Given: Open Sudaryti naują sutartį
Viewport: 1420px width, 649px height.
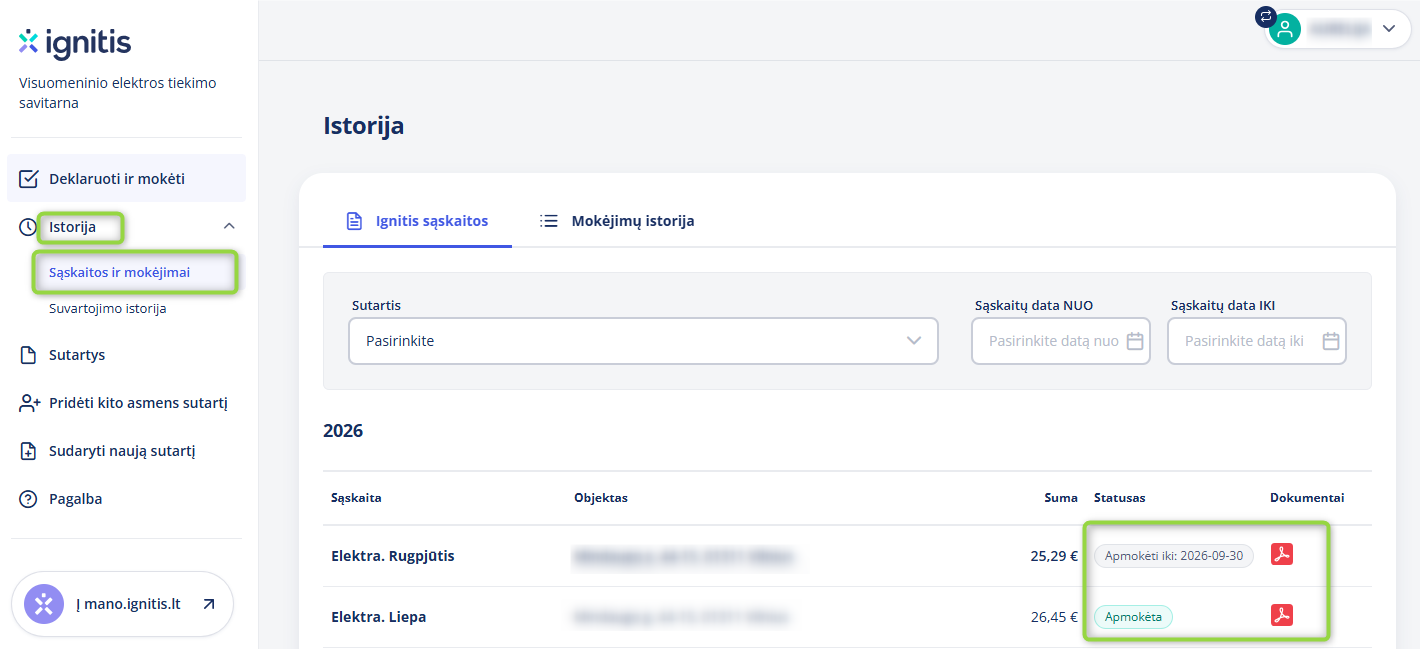Looking at the screenshot, I should click(x=122, y=451).
